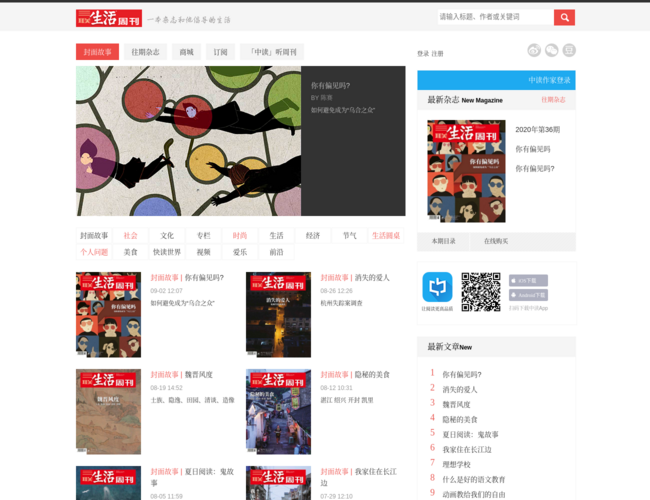Click the 封面故事 | 消失的爱人 article title

point(355,277)
